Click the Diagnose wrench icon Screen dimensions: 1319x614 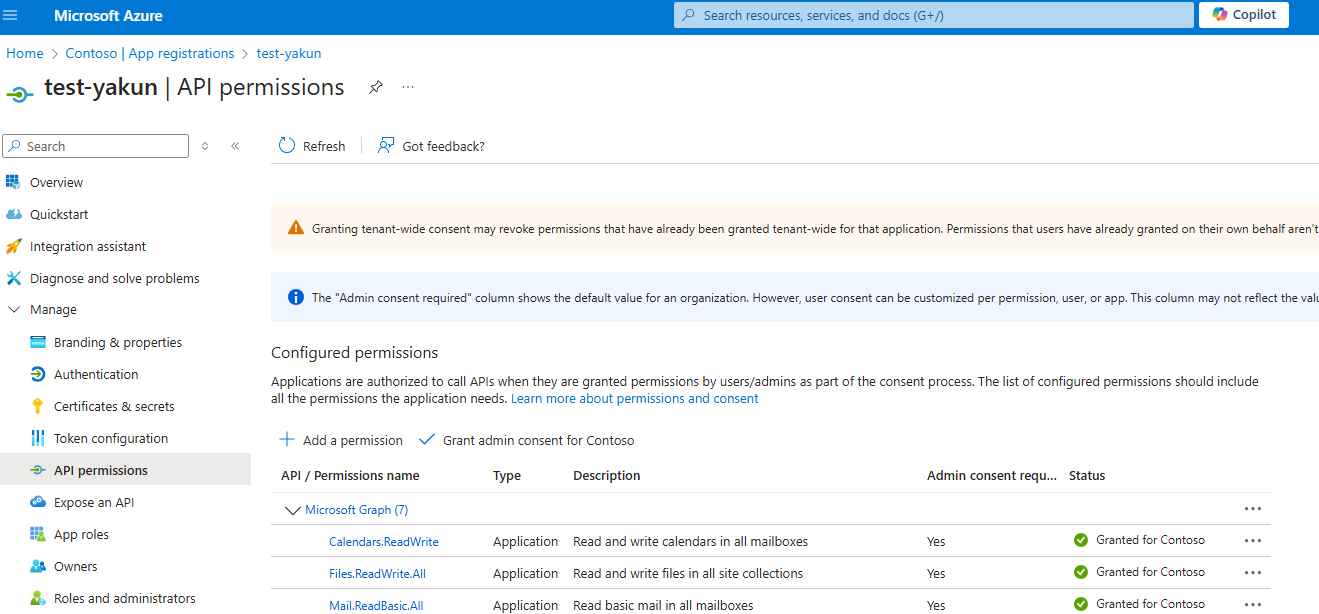point(13,278)
